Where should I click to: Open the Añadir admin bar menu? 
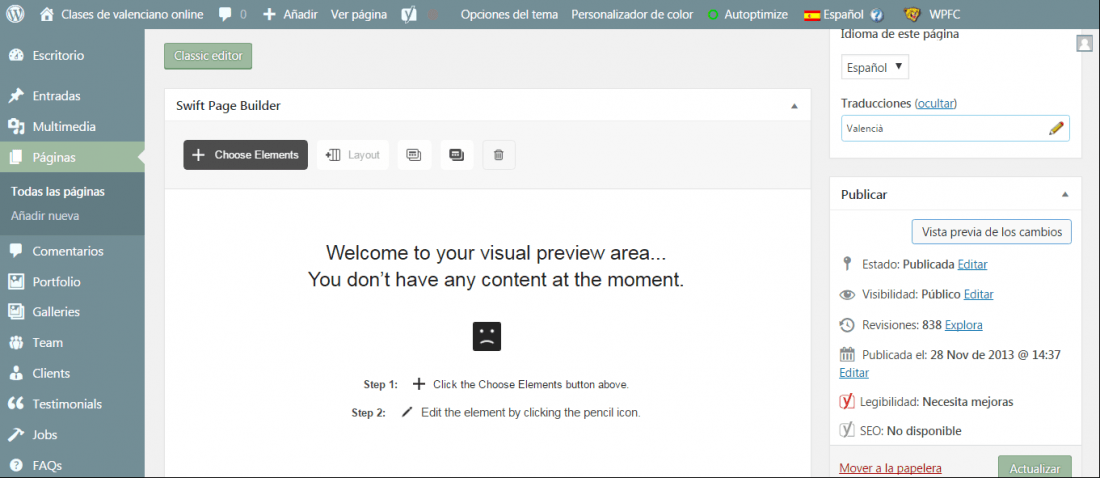pyautogui.click(x=290, y=14)
